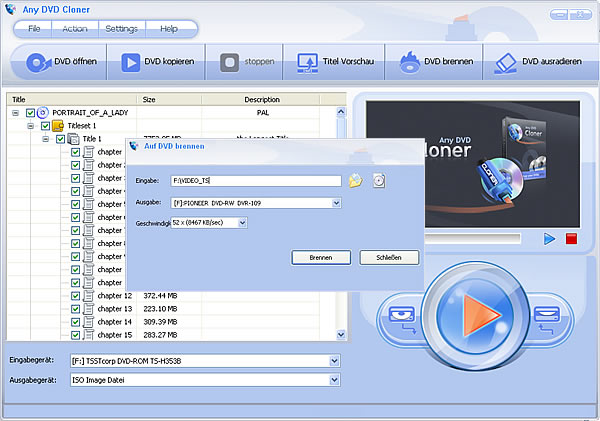Image resolution: width=600 pixels, height=421 pixels.
Task: Open the Settings menu
Action: coord(121,29)
